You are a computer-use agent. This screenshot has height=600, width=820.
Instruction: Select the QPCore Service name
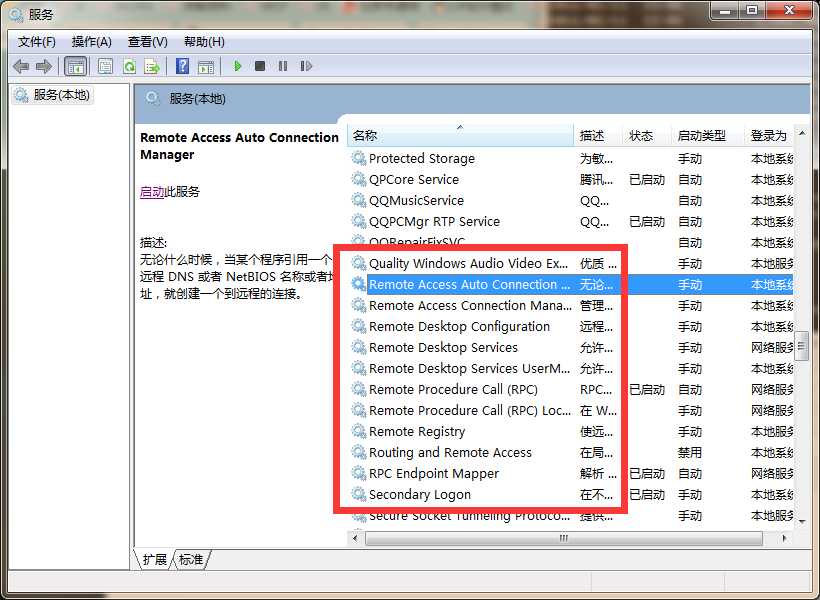(x=414, y=179)
